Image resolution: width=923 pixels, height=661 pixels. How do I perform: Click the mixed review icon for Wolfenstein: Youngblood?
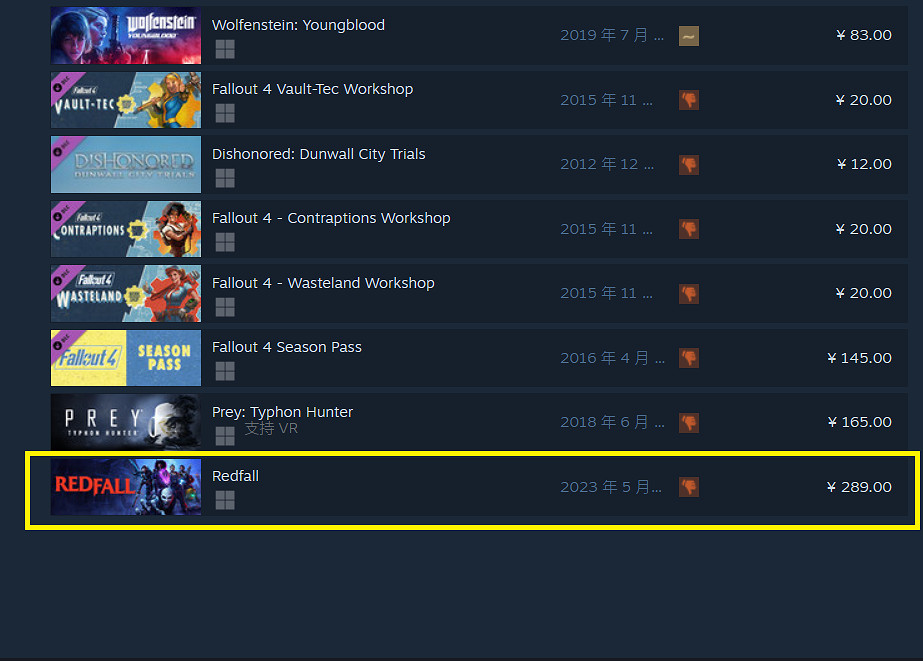pos(689,36)
